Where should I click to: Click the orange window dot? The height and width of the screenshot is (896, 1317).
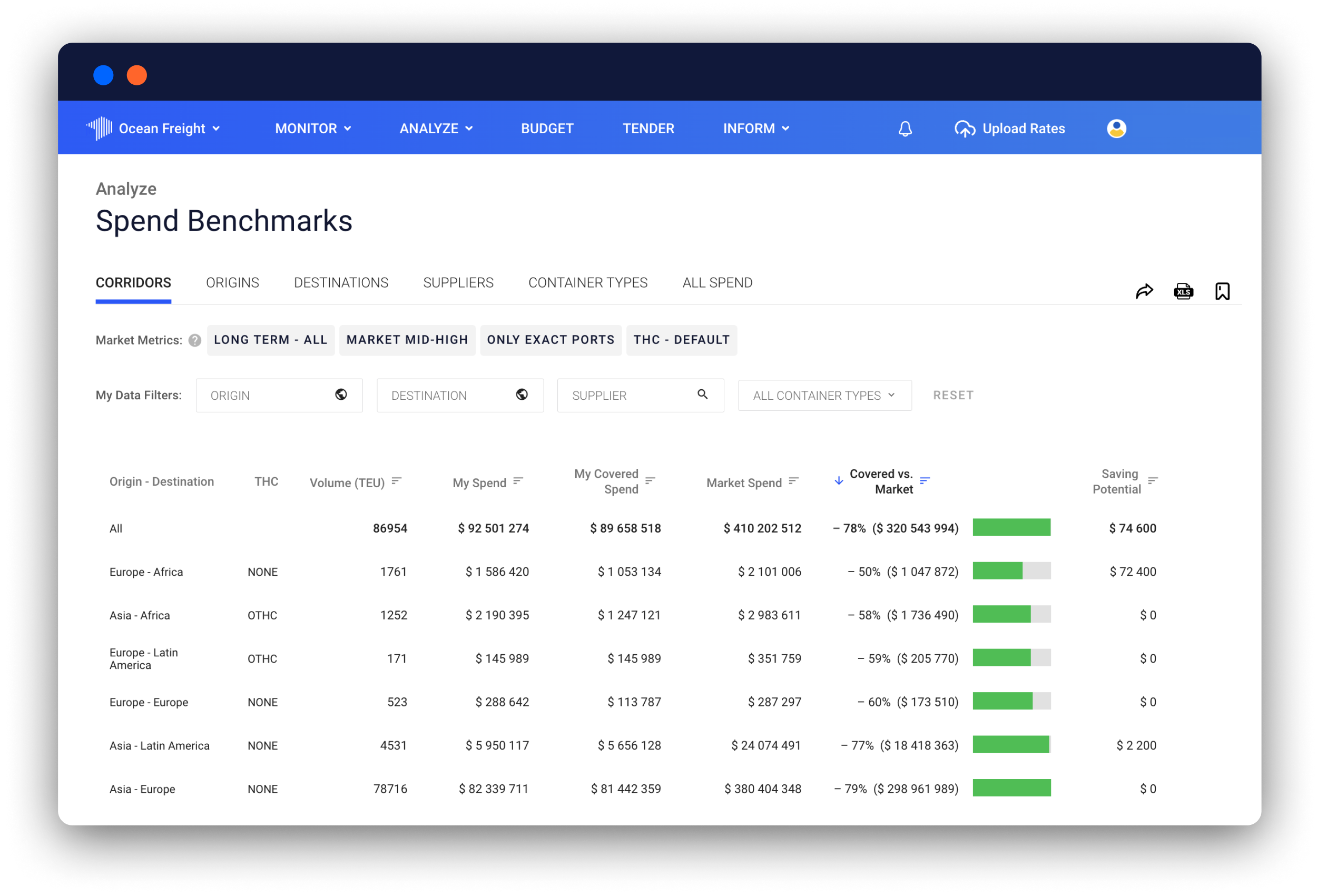coord(136,75)
